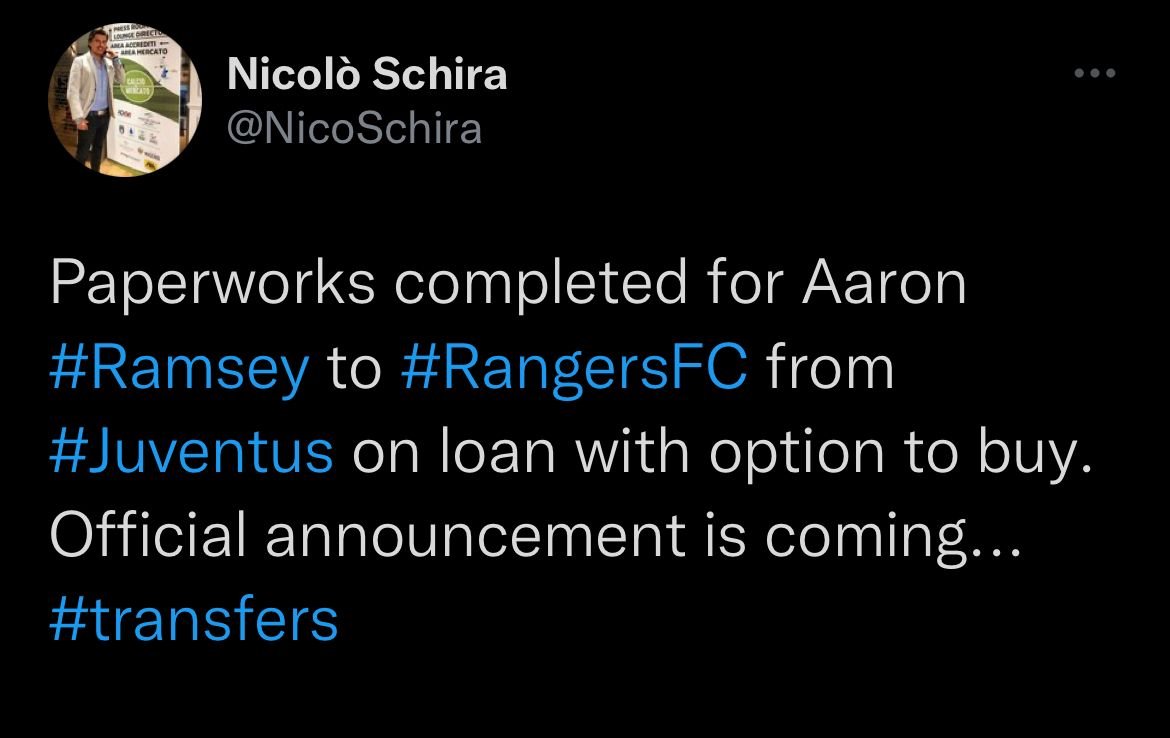The width and height of the screenshot is (1170, 738).
Task: Click the word "Official" in the tweet
Action: tap(148, 536)
